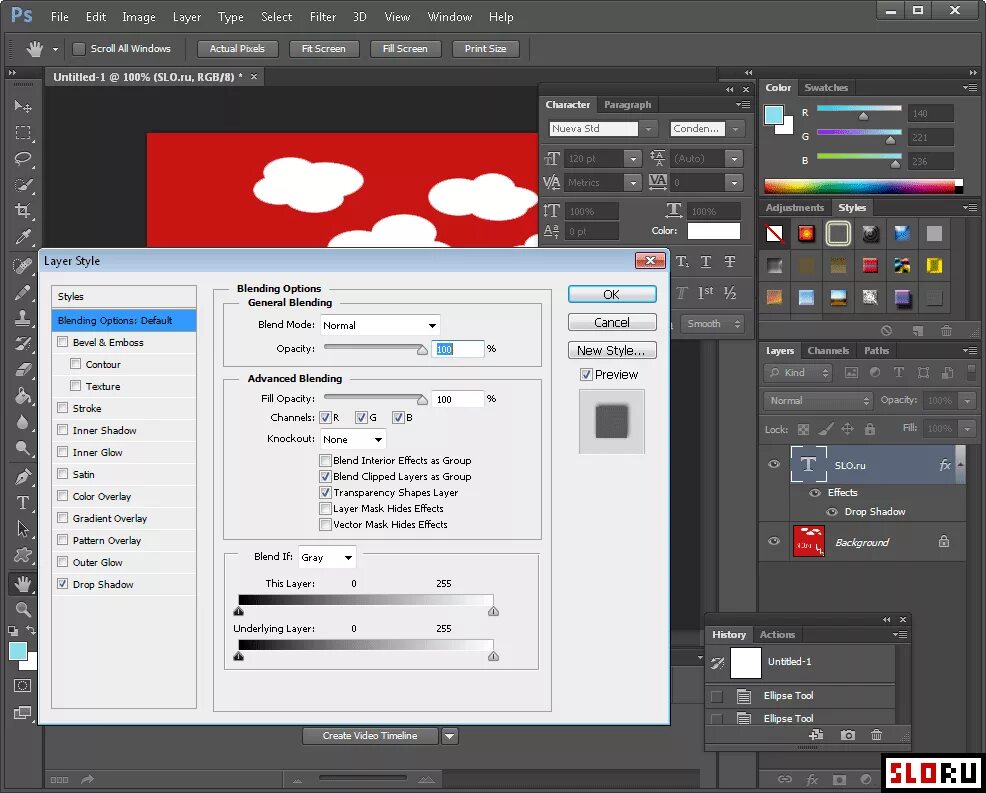
Task: Open the Kind filter dropdown in Layers
Action: [x=799, y=373]
